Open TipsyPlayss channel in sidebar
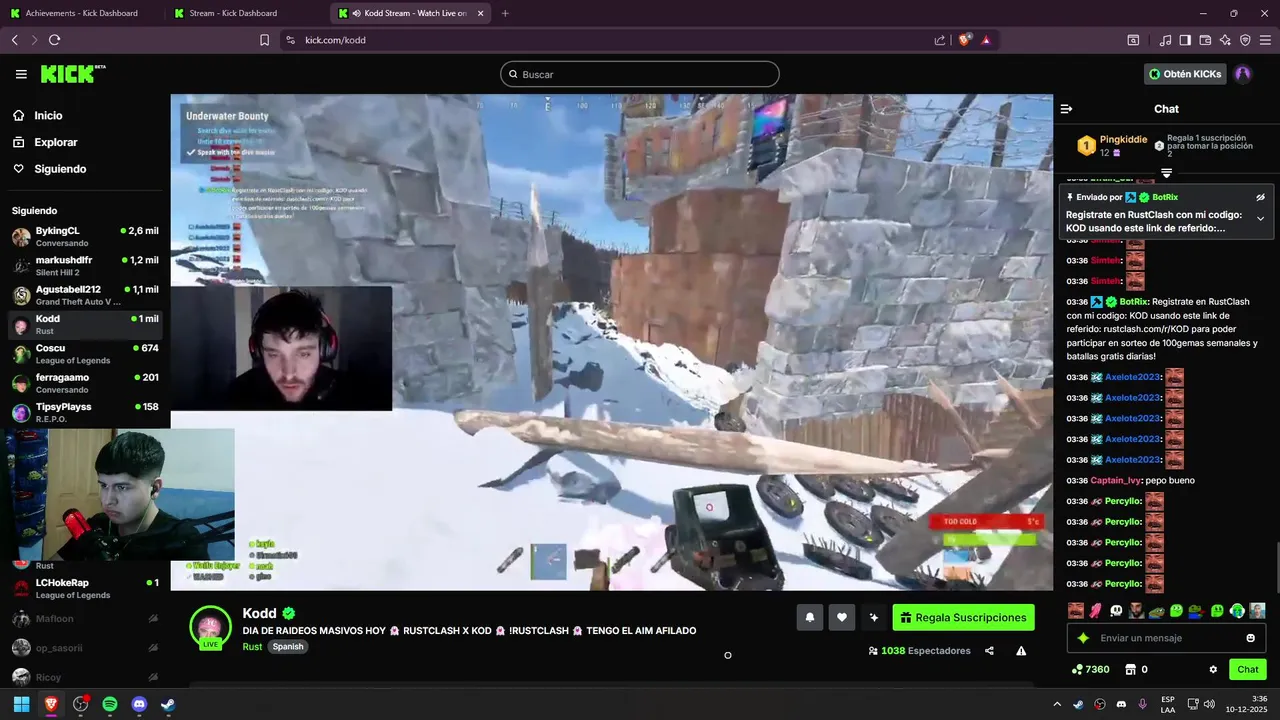The height and width of the screenshot is (720, 1280). [x=85, y=412]
